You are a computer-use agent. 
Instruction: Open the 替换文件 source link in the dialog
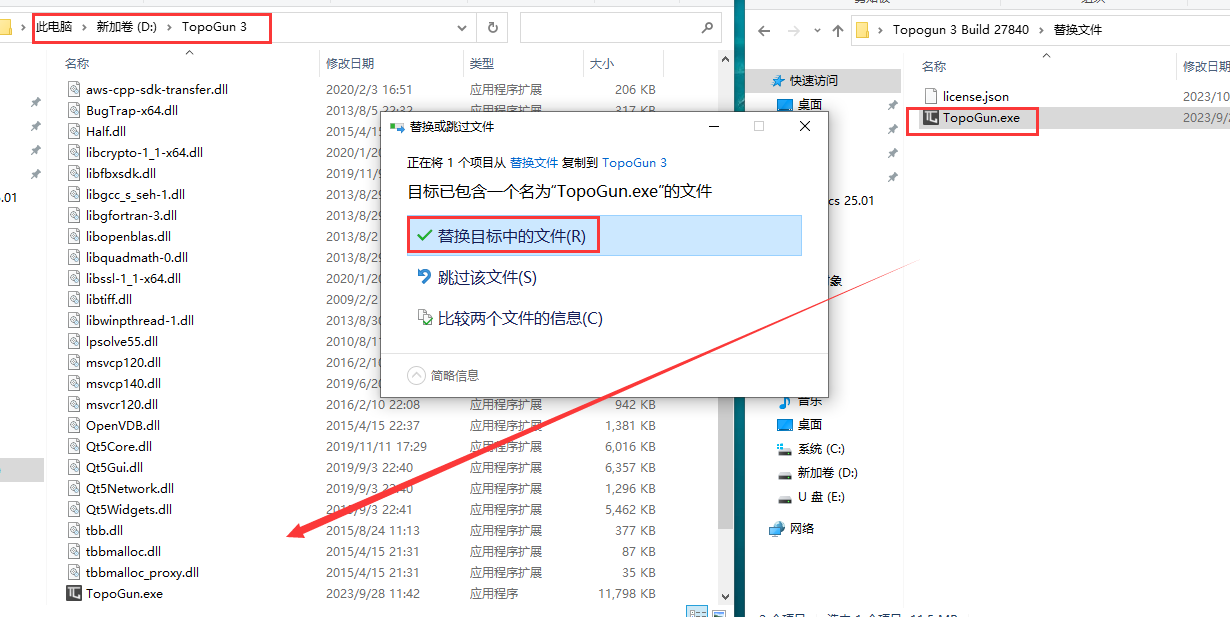[x=534, y=162]
